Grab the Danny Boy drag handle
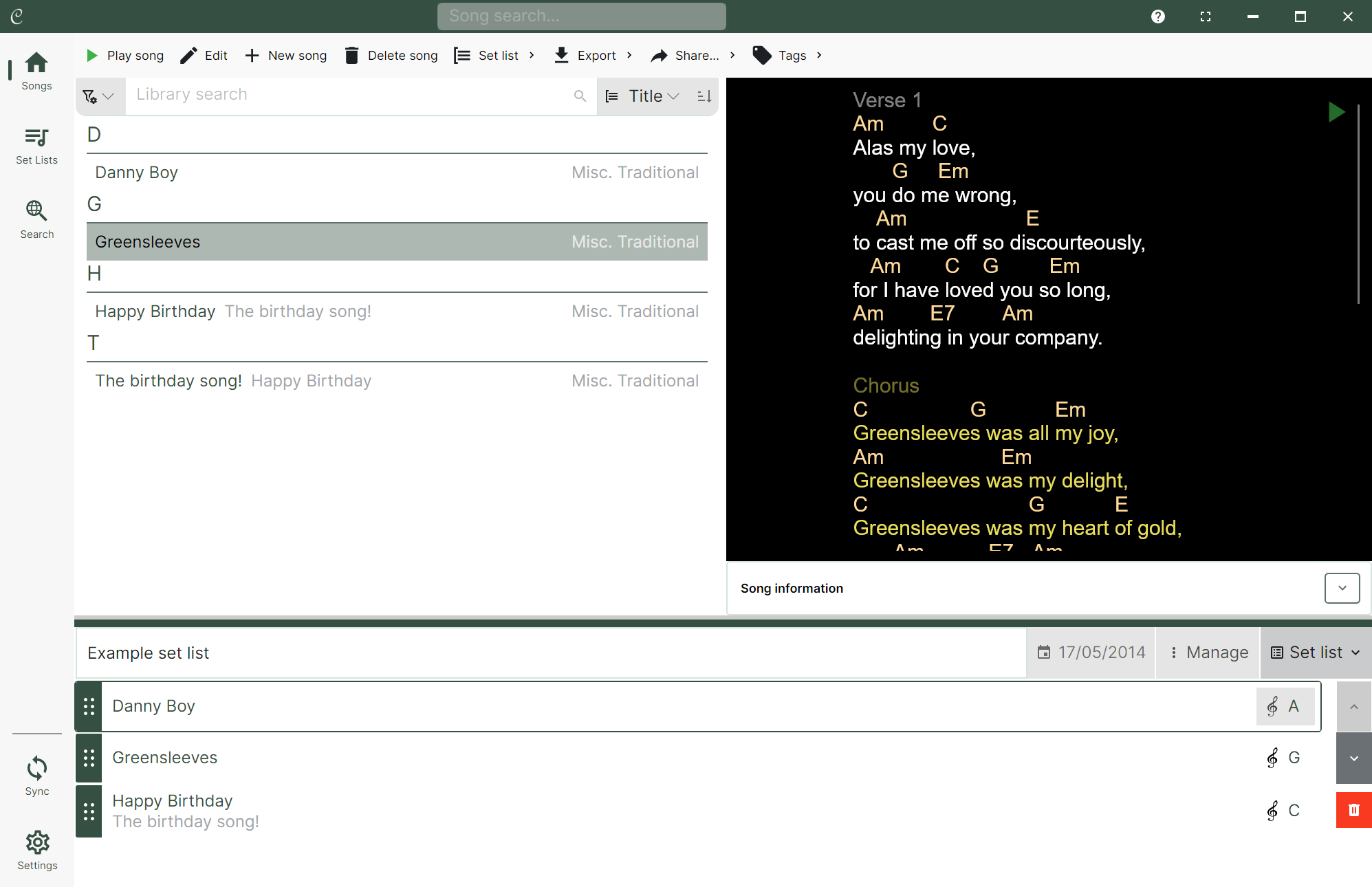1372x887 pixels. 89,706
